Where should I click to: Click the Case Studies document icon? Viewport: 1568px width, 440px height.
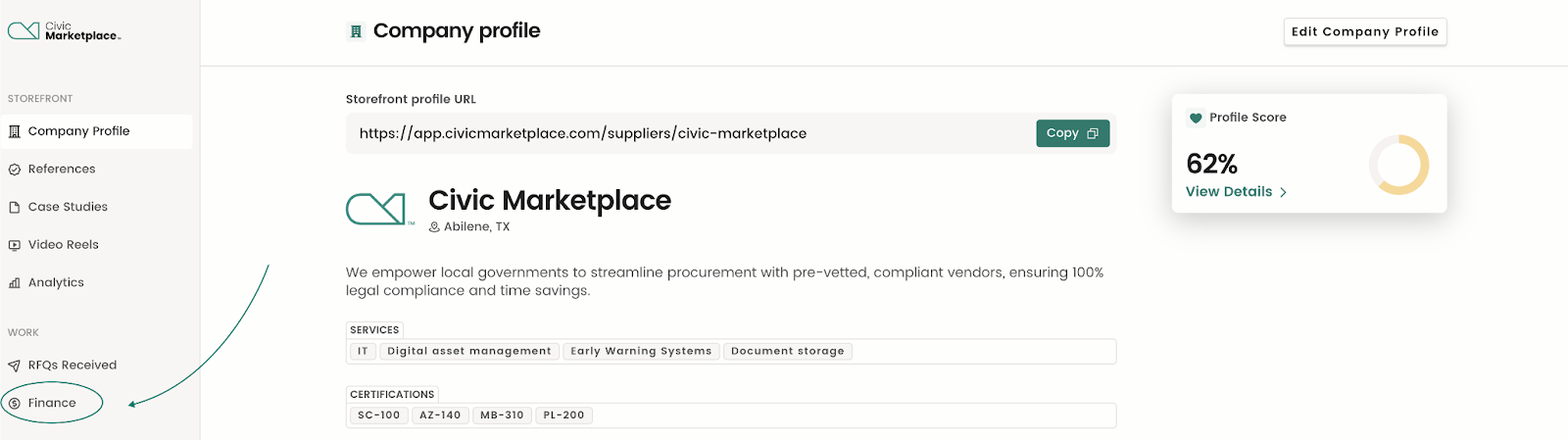15,208
